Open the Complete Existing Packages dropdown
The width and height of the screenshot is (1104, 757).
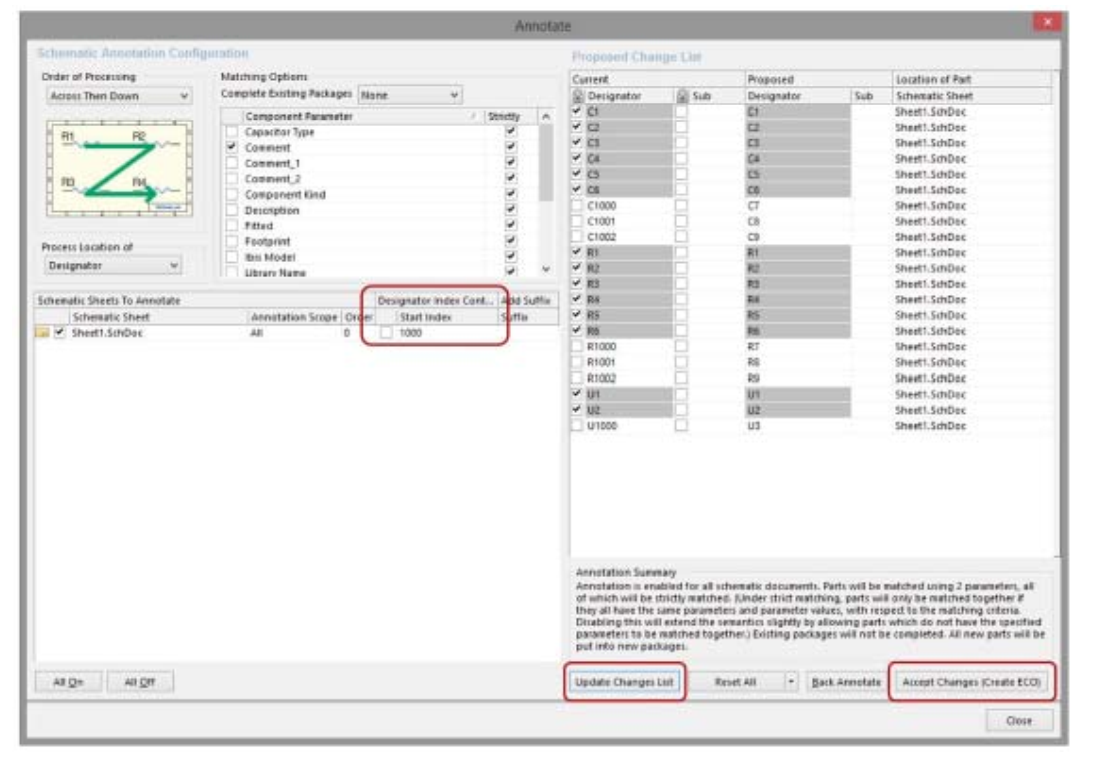coord(410,95)
